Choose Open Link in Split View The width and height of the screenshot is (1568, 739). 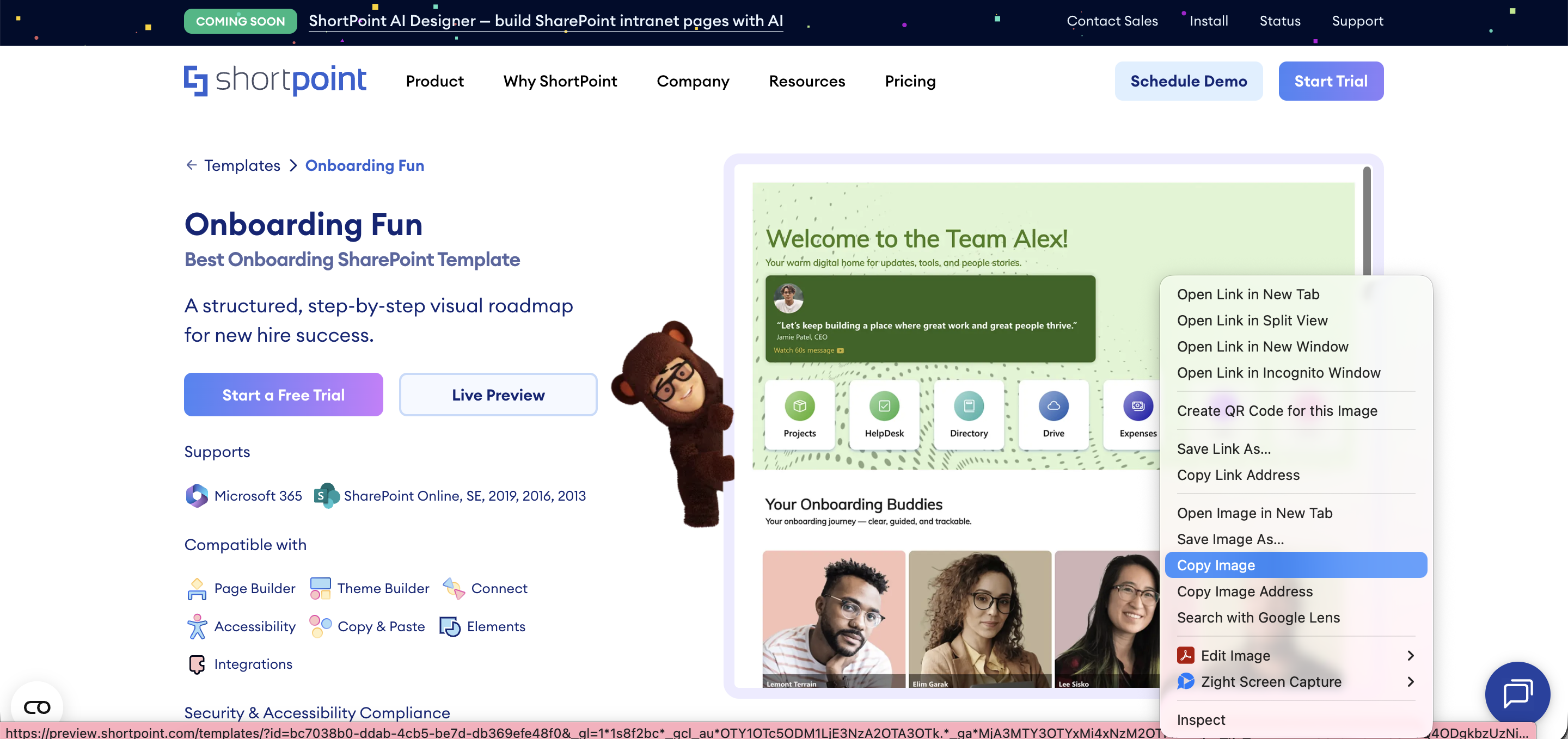point(1295,321)
